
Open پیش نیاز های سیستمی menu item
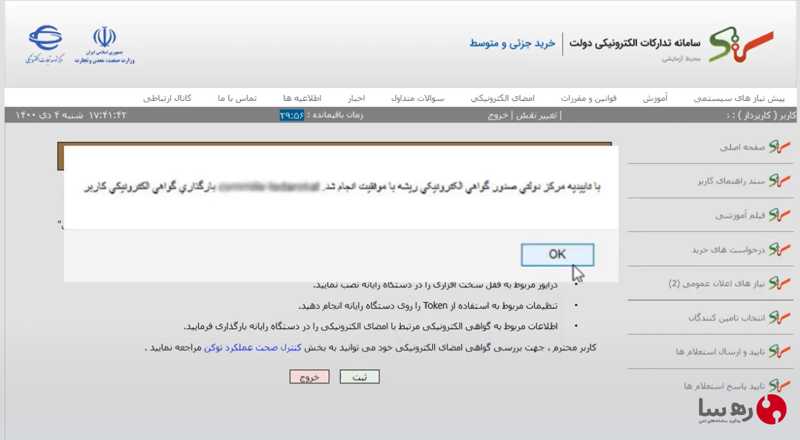click(x=739, y=98)
